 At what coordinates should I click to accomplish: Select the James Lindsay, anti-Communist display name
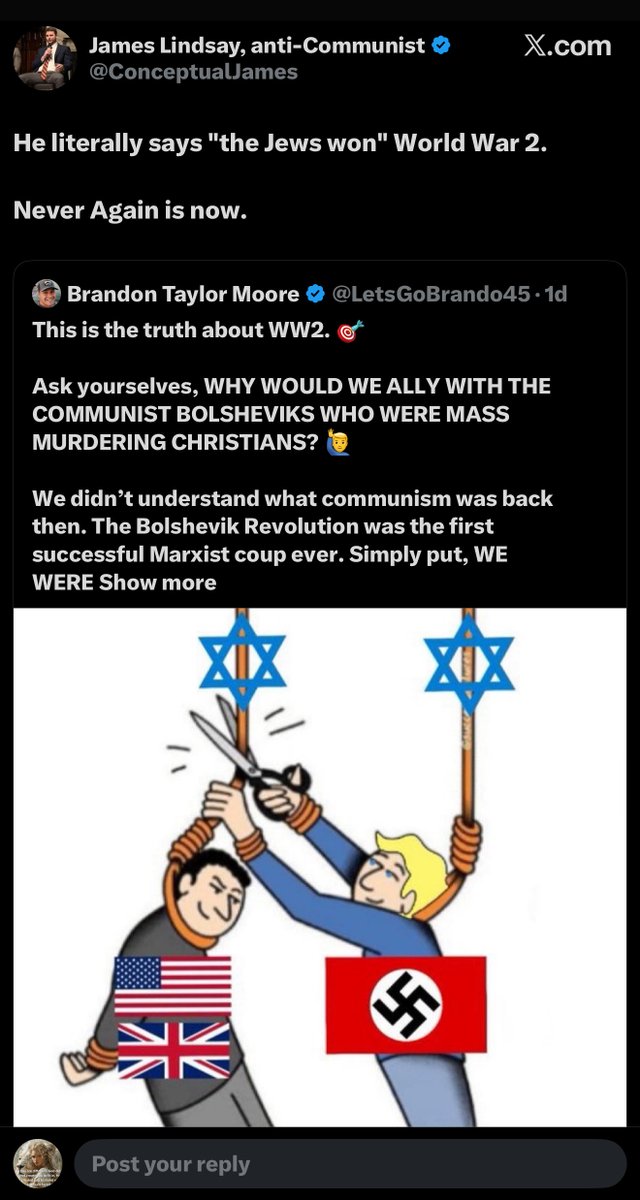[257, 45]
